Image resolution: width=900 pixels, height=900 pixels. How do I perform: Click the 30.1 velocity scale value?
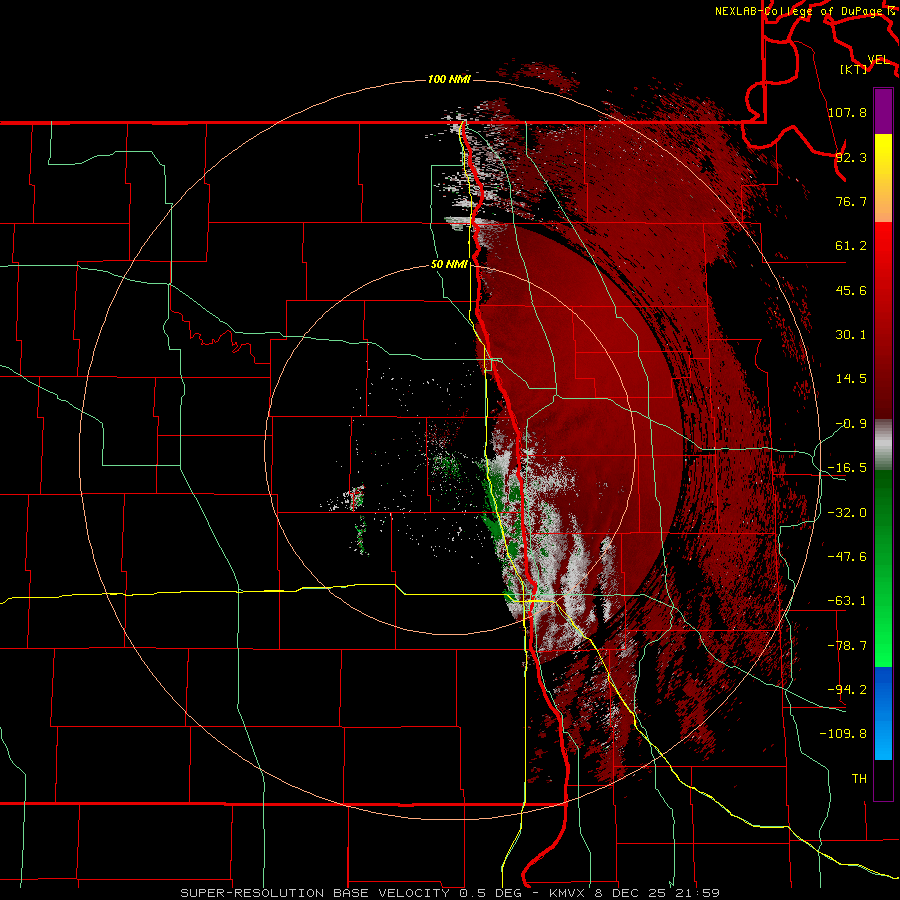pyautogui.click(x=851, y=335)
